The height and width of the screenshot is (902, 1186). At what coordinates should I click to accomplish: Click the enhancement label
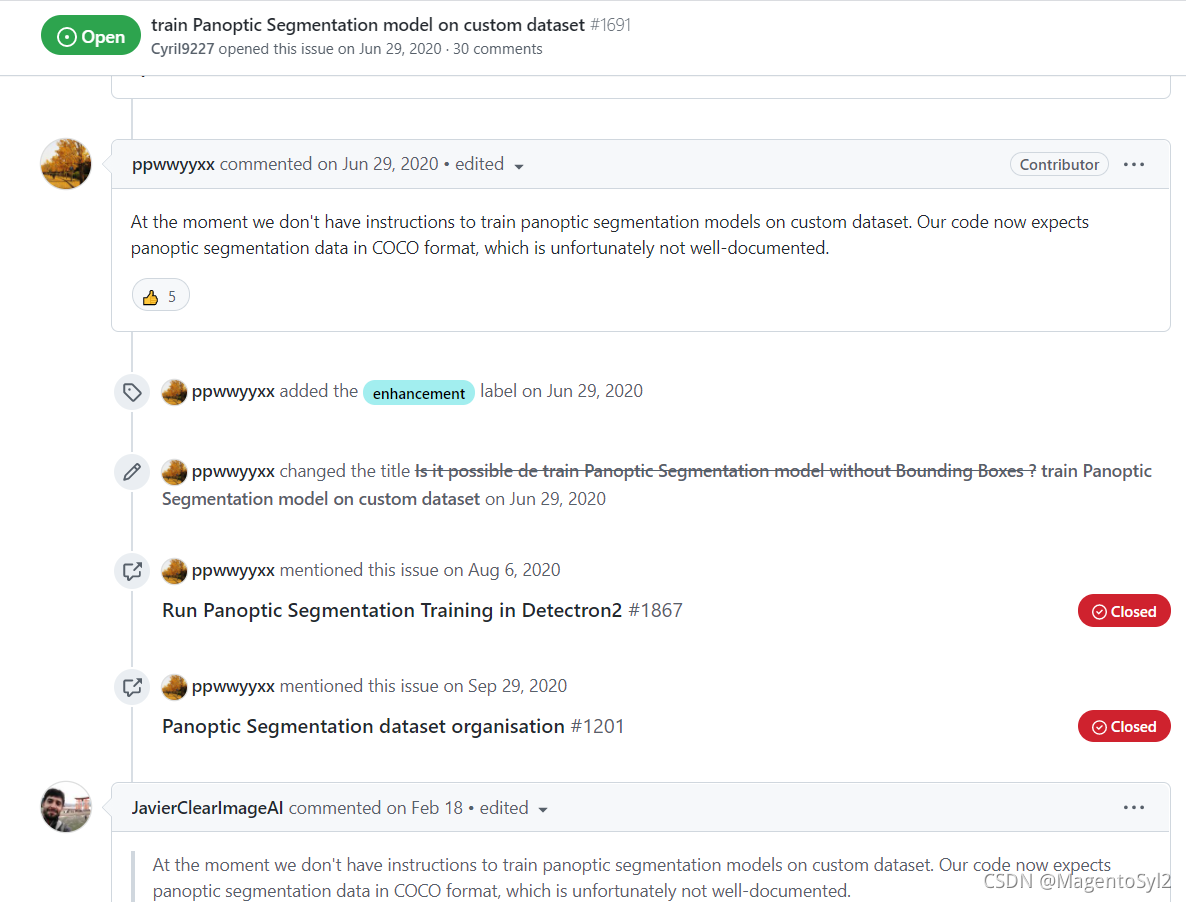click(419, 392)
